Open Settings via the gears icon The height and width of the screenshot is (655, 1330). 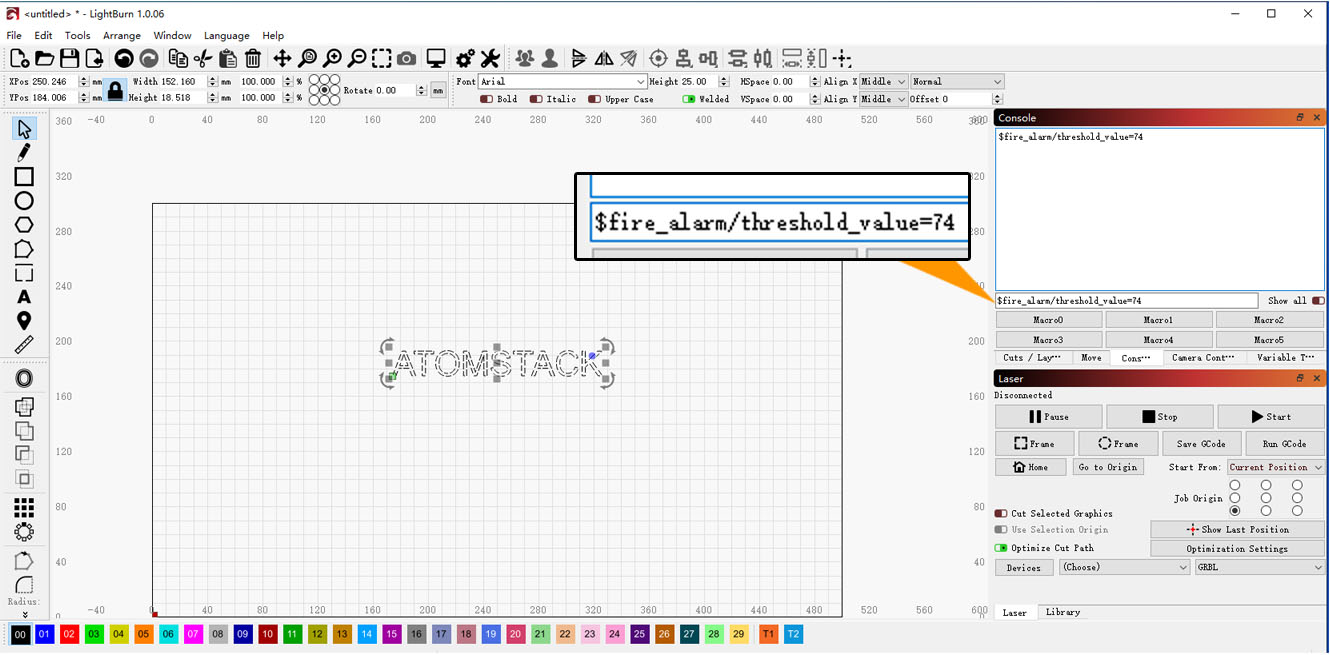(x=465, y=59)
